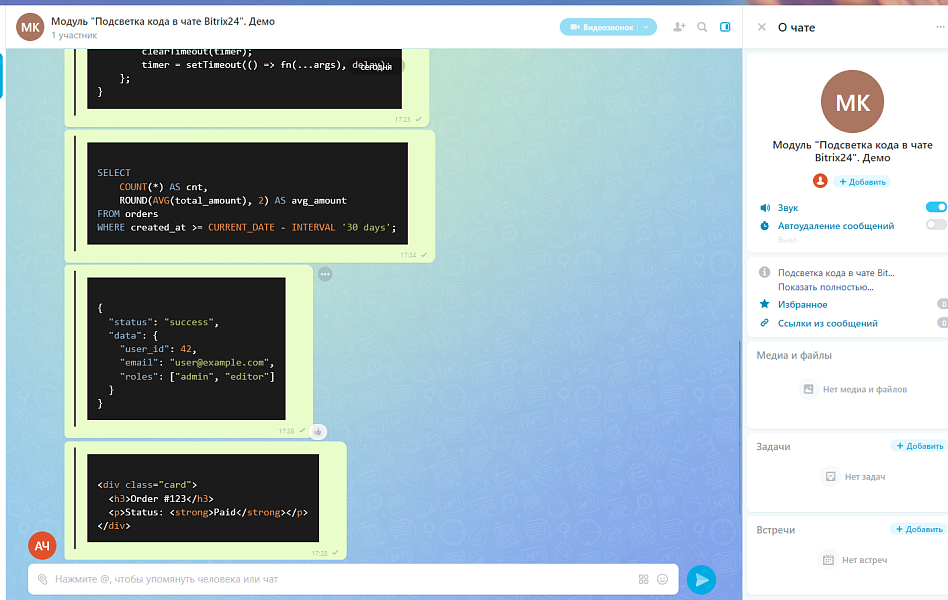Viewport: 948px width, 600px height.
Task: Open the emoji picker in message box
Action: point(662,579)
